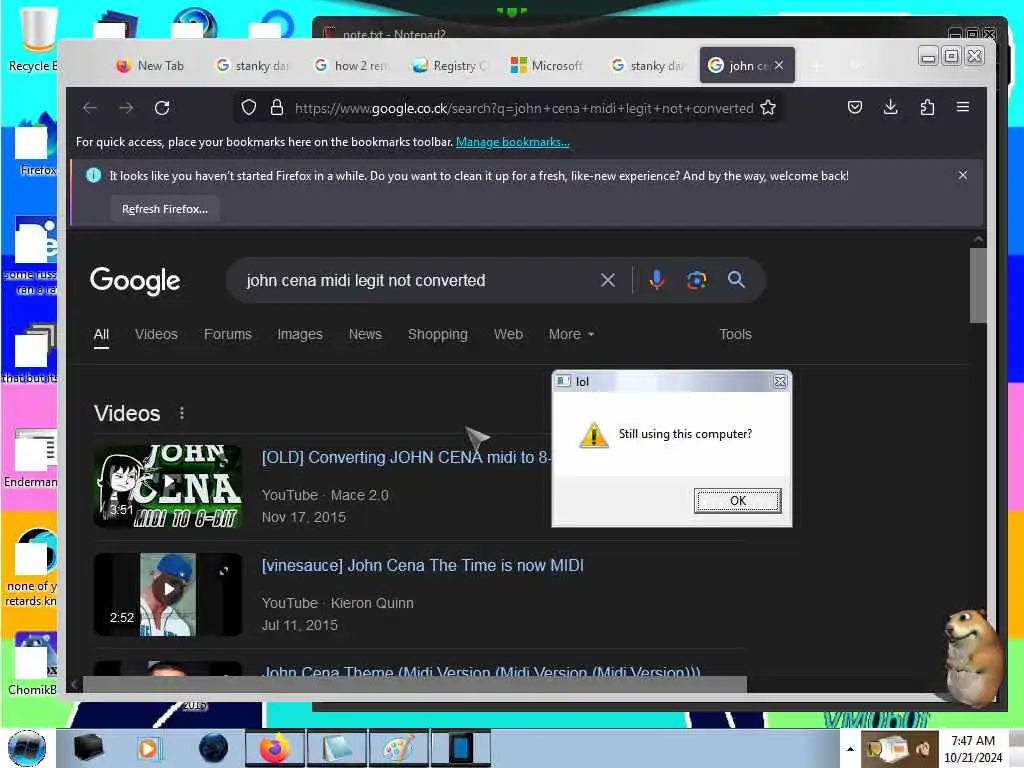Bookmark this page with the star icon
The image size is (1024, 768).
click(x=768, y=108)
